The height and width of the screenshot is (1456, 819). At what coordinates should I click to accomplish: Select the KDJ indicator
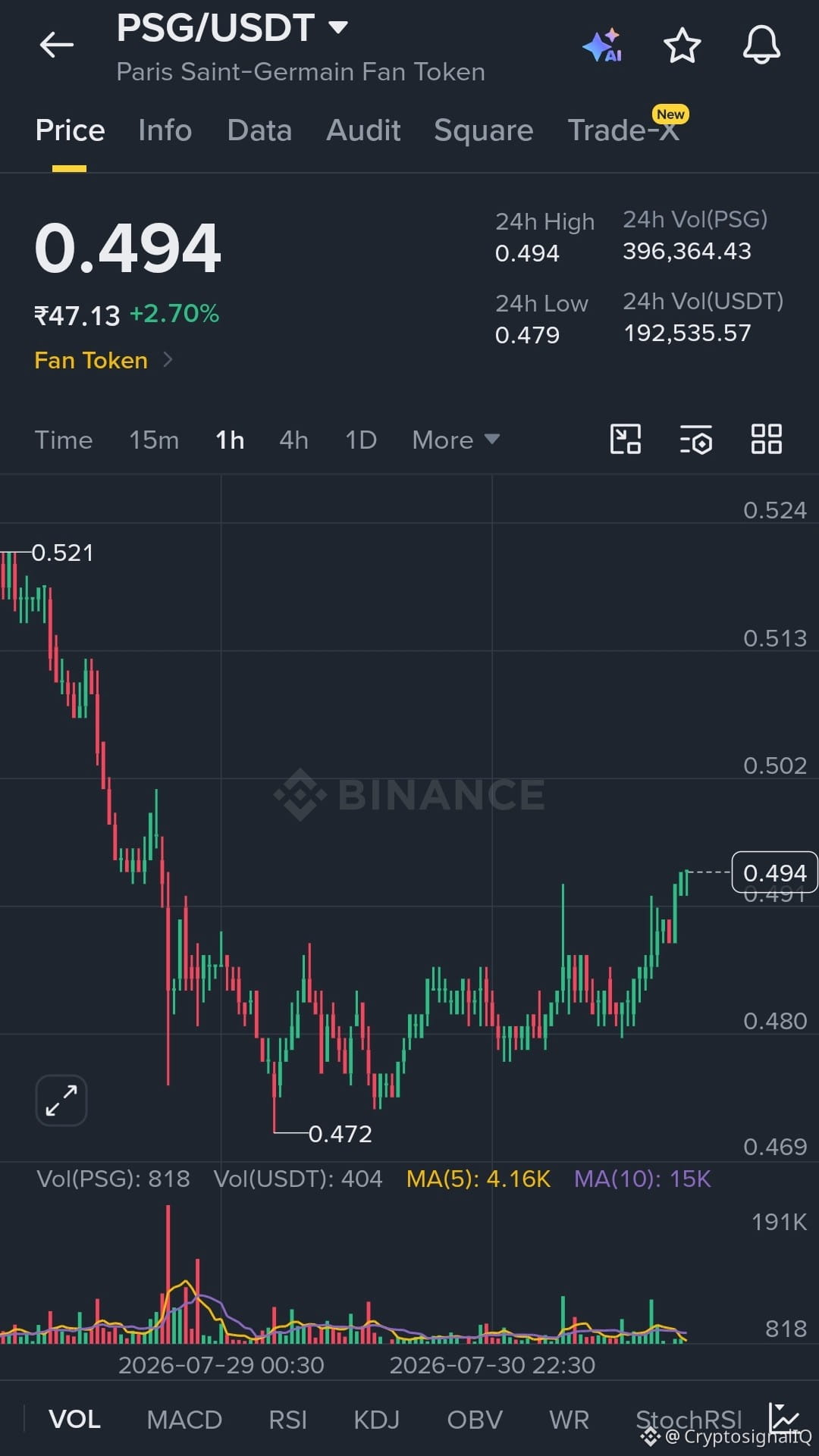point(377,1419)
